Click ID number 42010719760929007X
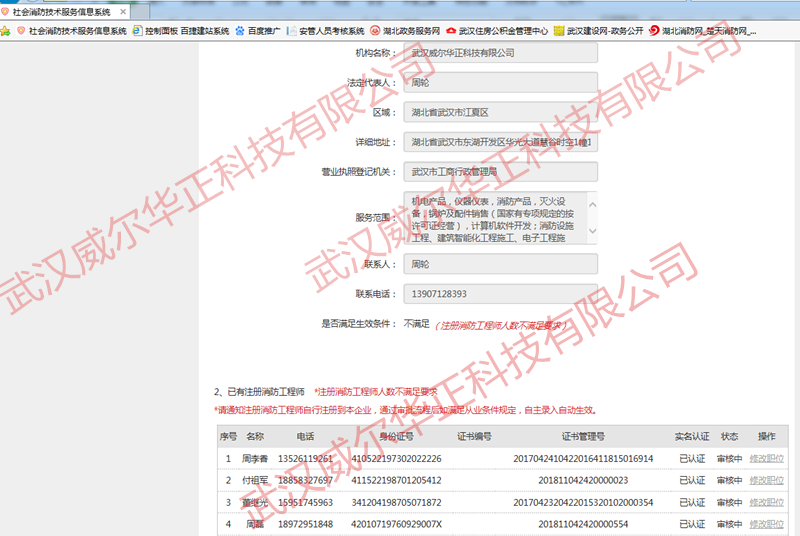The height and width of the screenshot is (536, 800). click(x=396, y=524)
